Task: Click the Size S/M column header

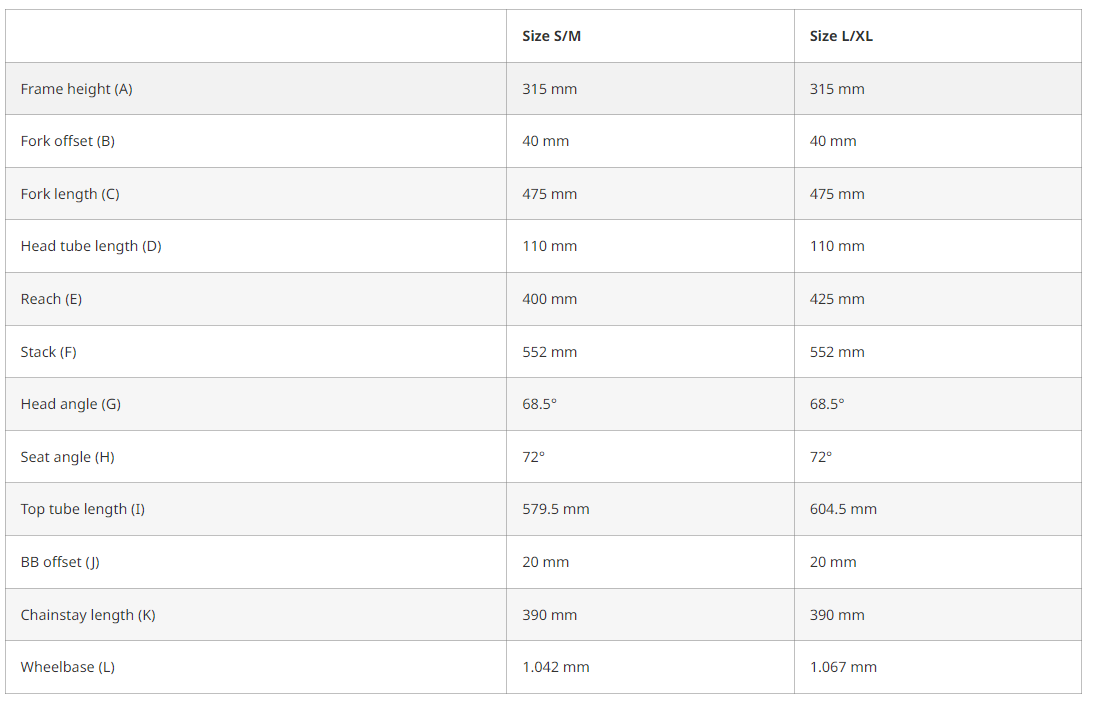Action: click(x=551, y=36)
